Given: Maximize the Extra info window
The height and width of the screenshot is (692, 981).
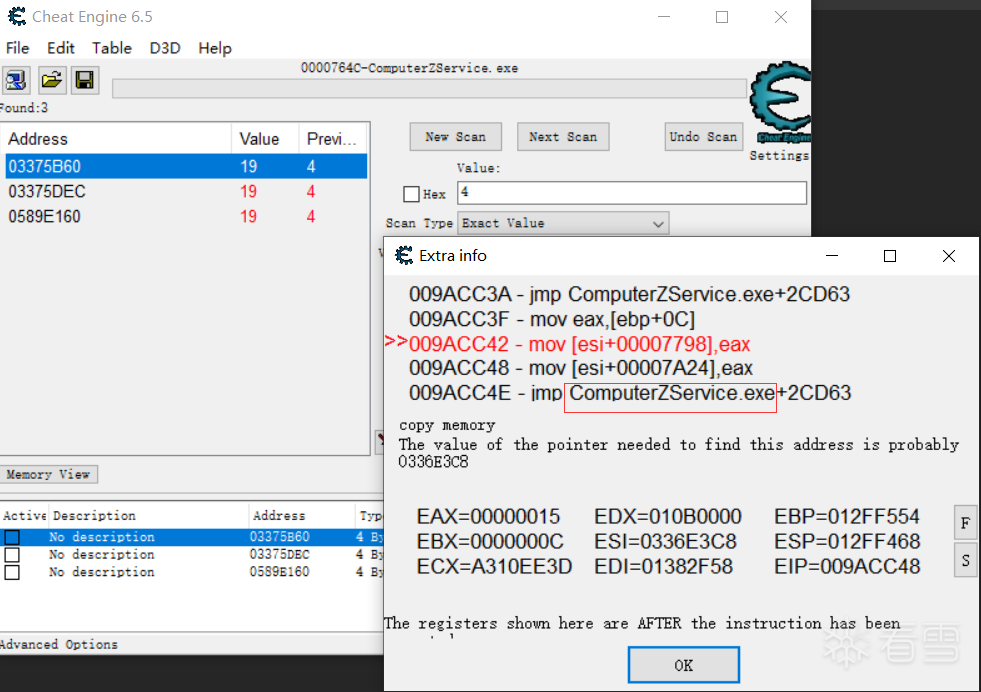Looking at the screenshot, I should pos(890,256).
